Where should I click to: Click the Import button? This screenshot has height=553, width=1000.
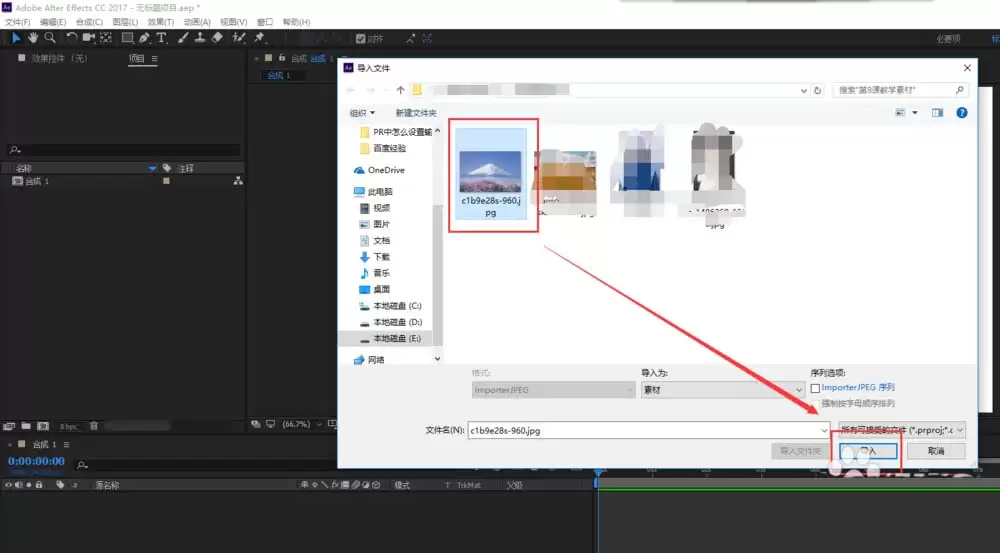pyautogui.click(x=868, y=451)
